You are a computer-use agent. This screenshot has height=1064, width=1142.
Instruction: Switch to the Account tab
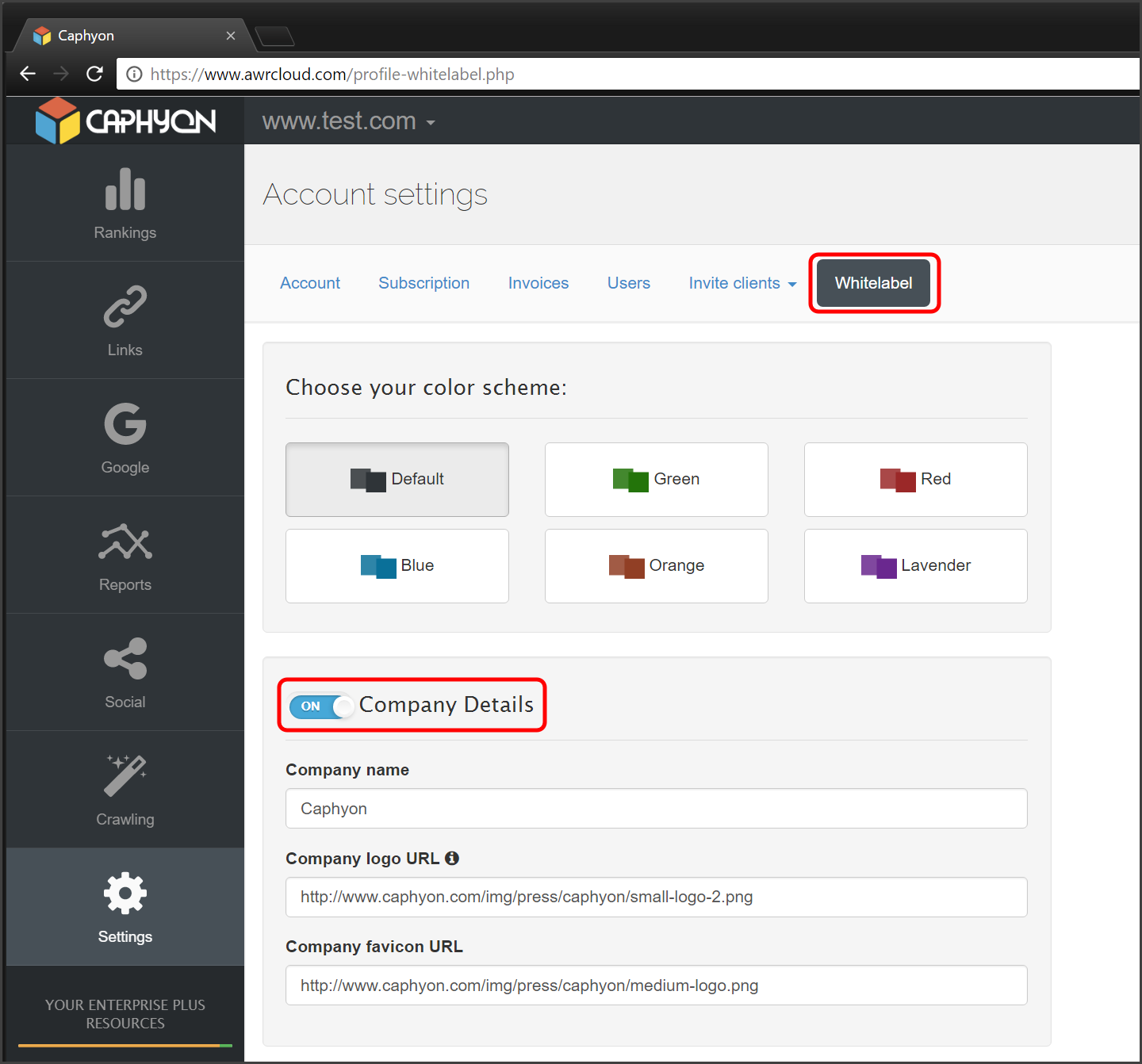pyautogui.click(x=310, y=283)
